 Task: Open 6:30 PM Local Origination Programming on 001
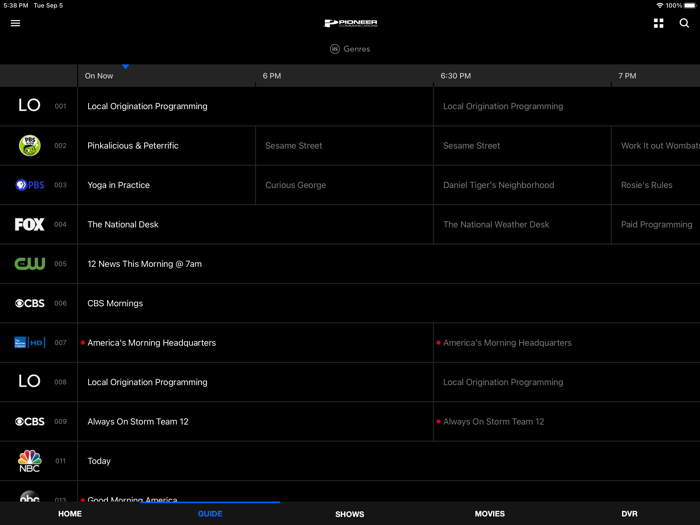point(567,106)
